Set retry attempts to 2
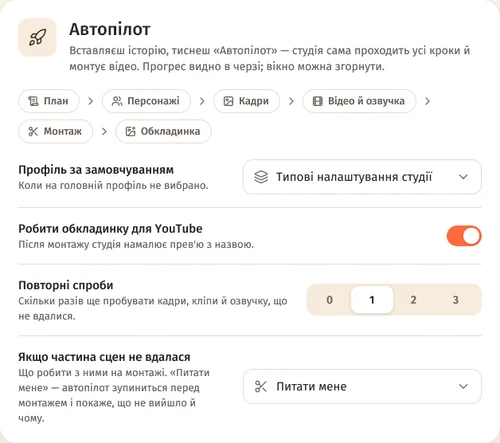 coord(413,300)
